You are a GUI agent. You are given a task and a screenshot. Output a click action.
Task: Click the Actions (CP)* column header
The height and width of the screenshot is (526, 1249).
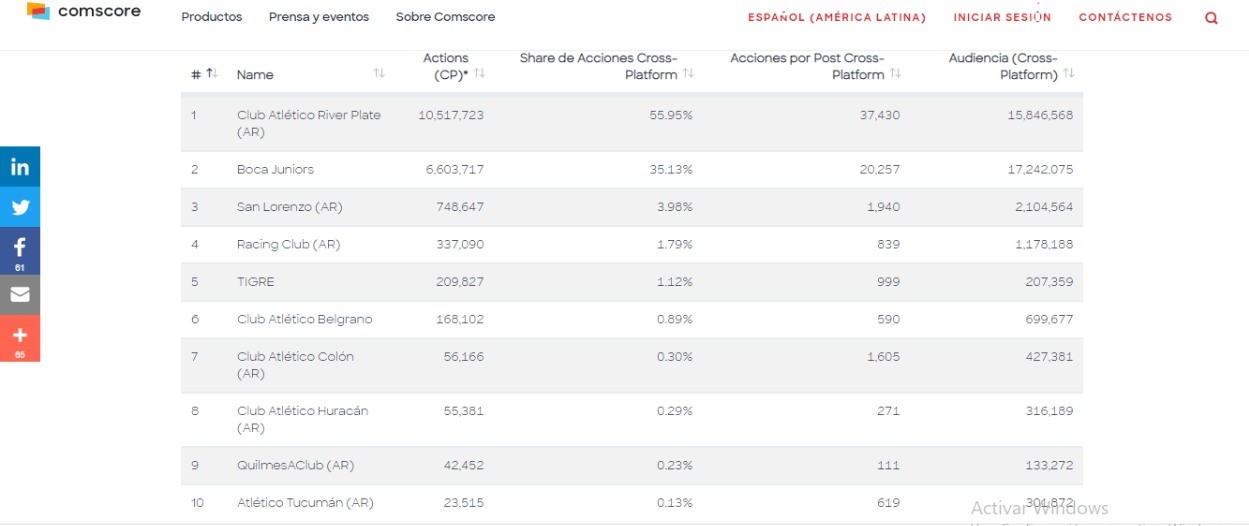click(x=446, y=66)
